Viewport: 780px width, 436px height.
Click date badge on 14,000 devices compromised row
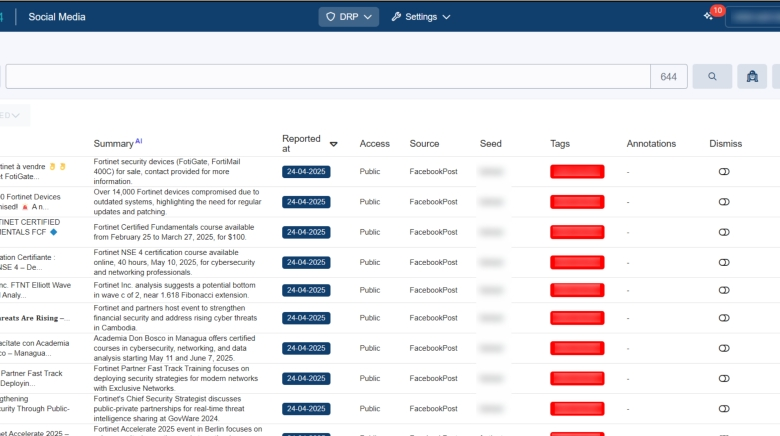pyautogui.click(x=306, y=202)
